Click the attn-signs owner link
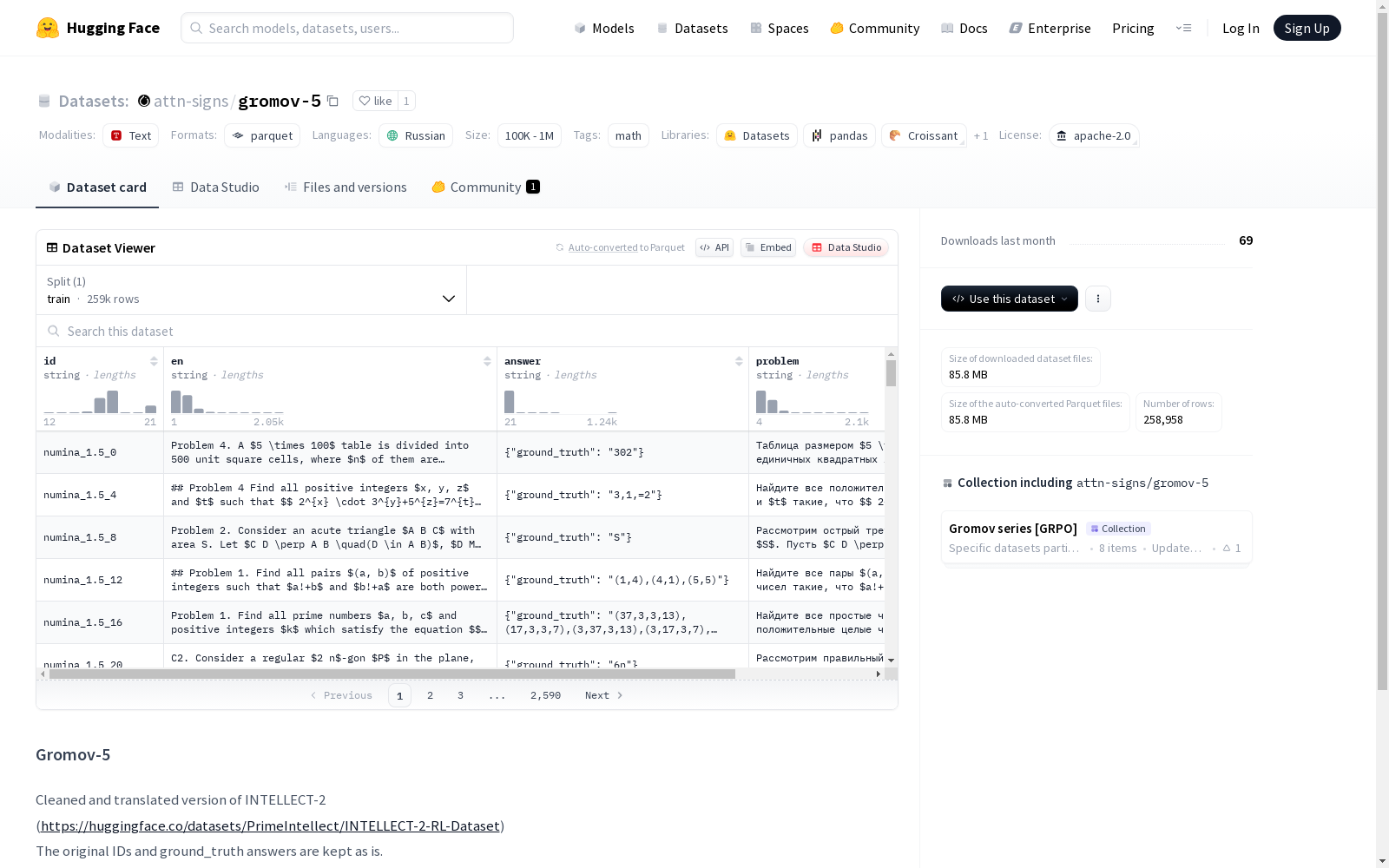 (191, 101)
